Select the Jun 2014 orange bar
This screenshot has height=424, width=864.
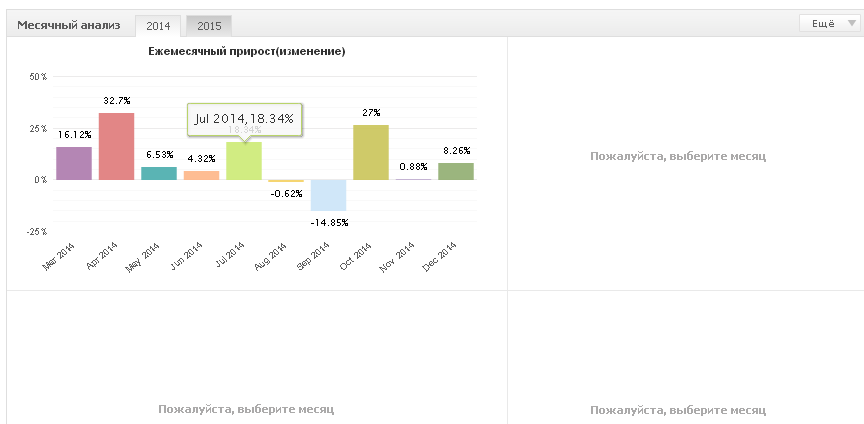[x=201, y=175]
